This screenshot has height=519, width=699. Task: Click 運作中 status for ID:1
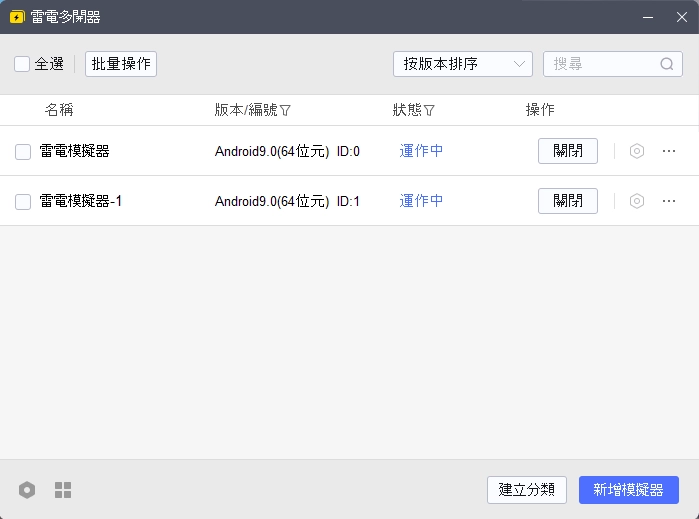coord(421,201)
